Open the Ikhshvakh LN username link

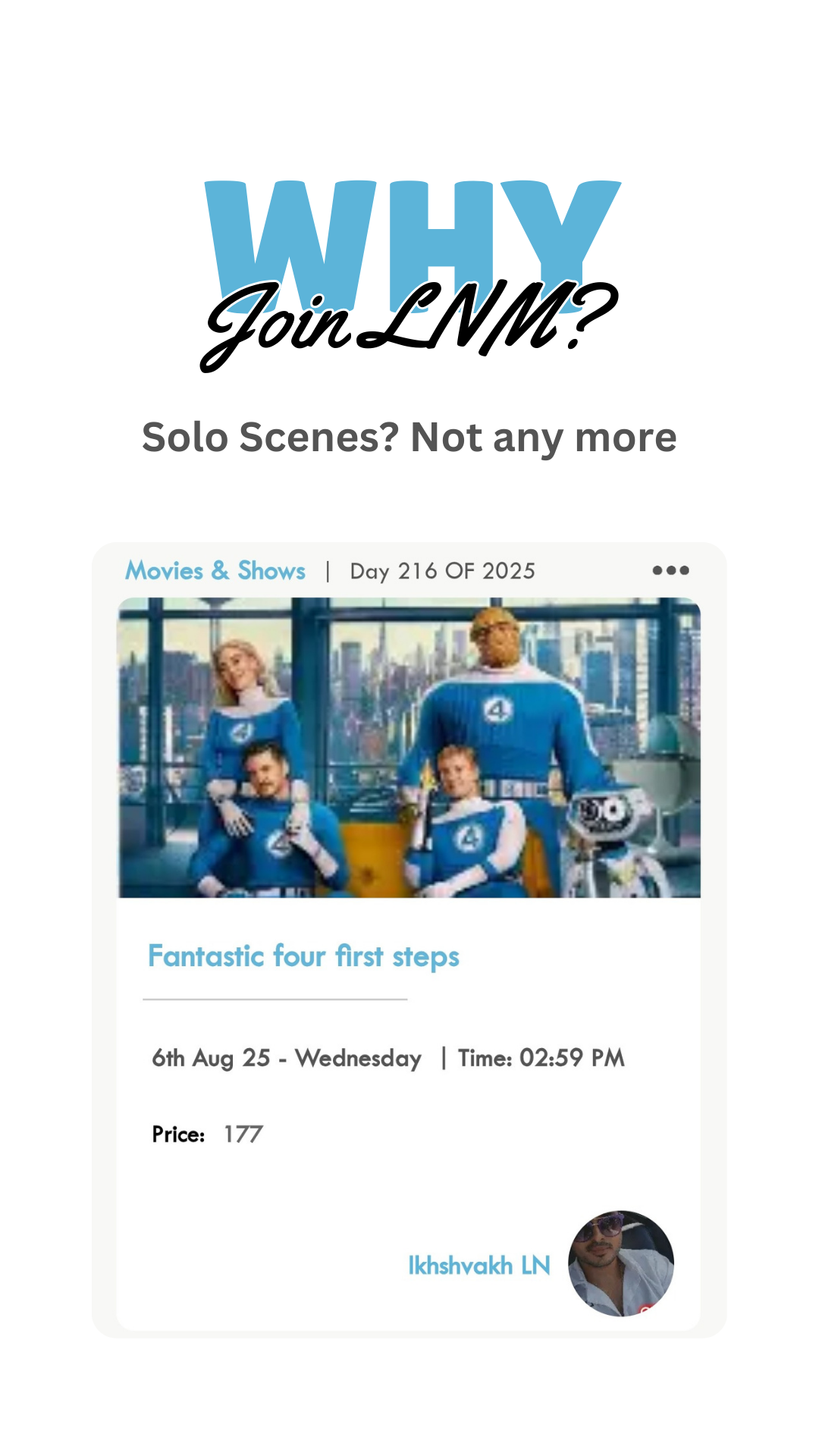479,1265
